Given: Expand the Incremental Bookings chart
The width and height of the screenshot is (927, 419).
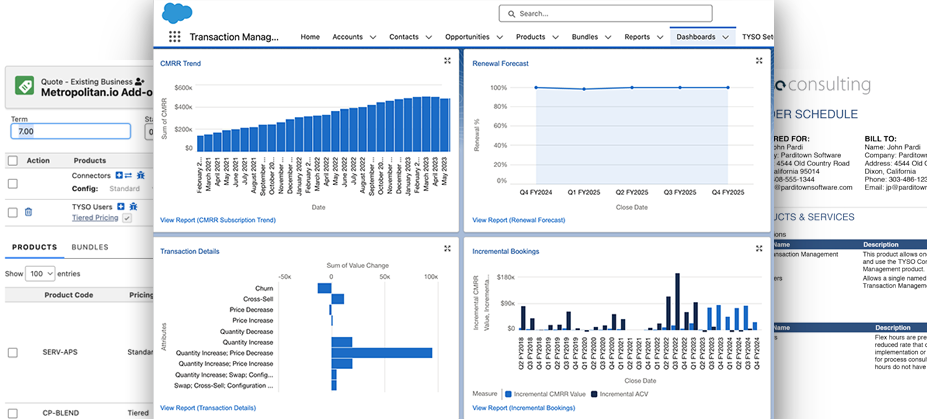Looking at the screenshot, I should 759,249.
